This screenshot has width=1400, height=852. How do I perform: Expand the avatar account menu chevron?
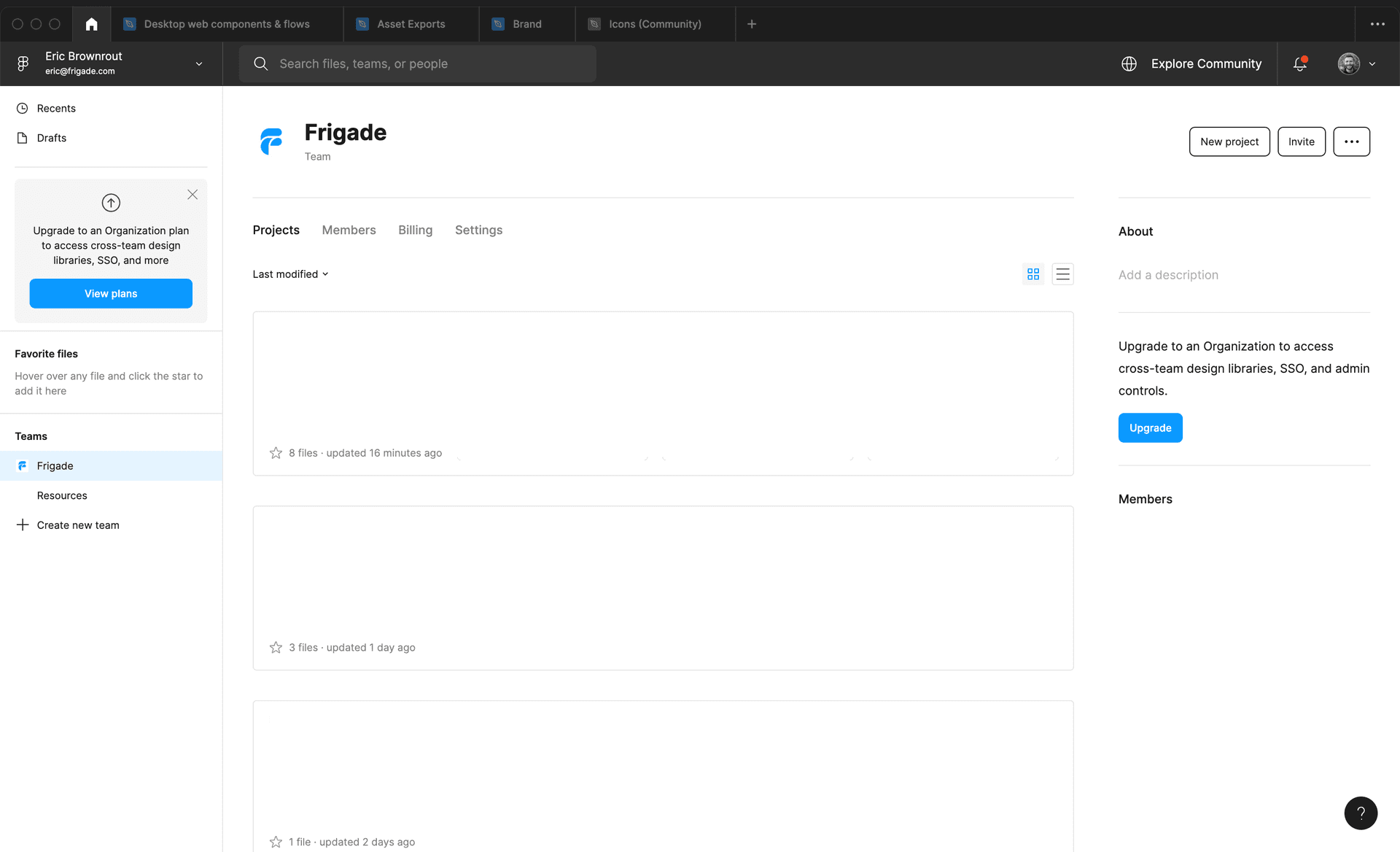[1372, 64]
